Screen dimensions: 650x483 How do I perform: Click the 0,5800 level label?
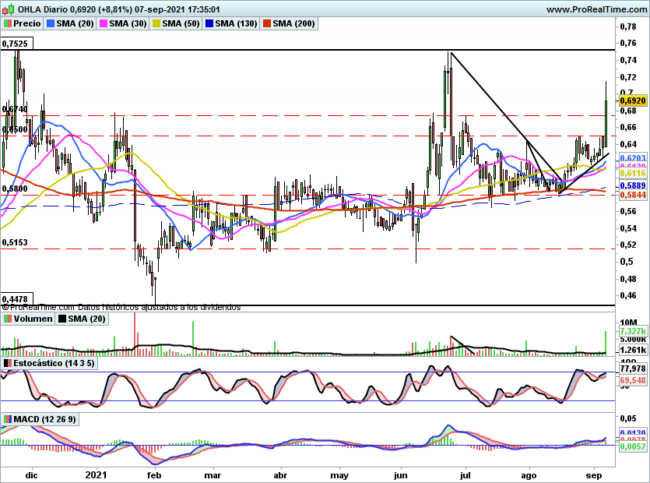click(x=15, y=189)
